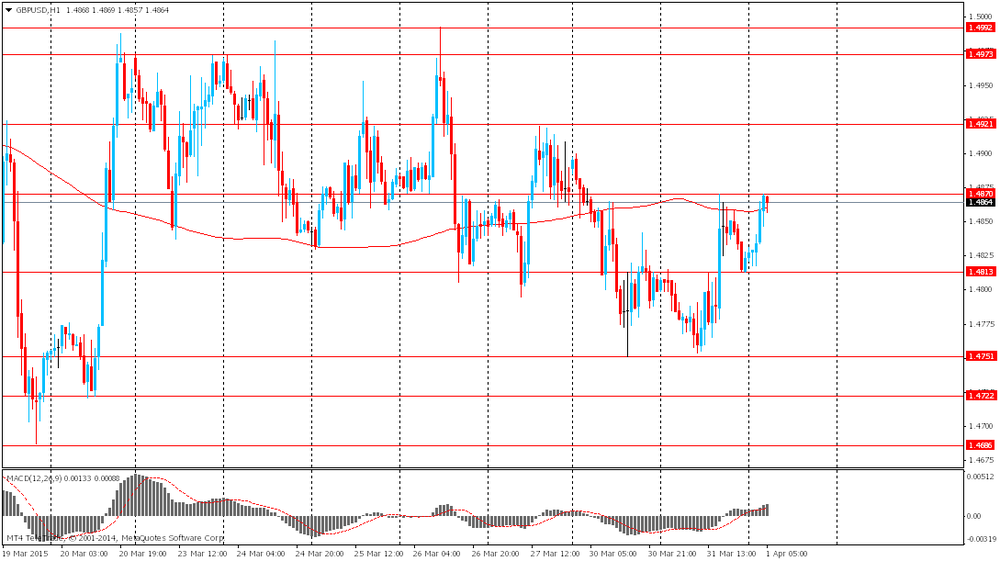Screen dimensions: 1000x561
Task: Select the 1.4870 red level label
Action: pyautogui.click(x=980, y=194)
